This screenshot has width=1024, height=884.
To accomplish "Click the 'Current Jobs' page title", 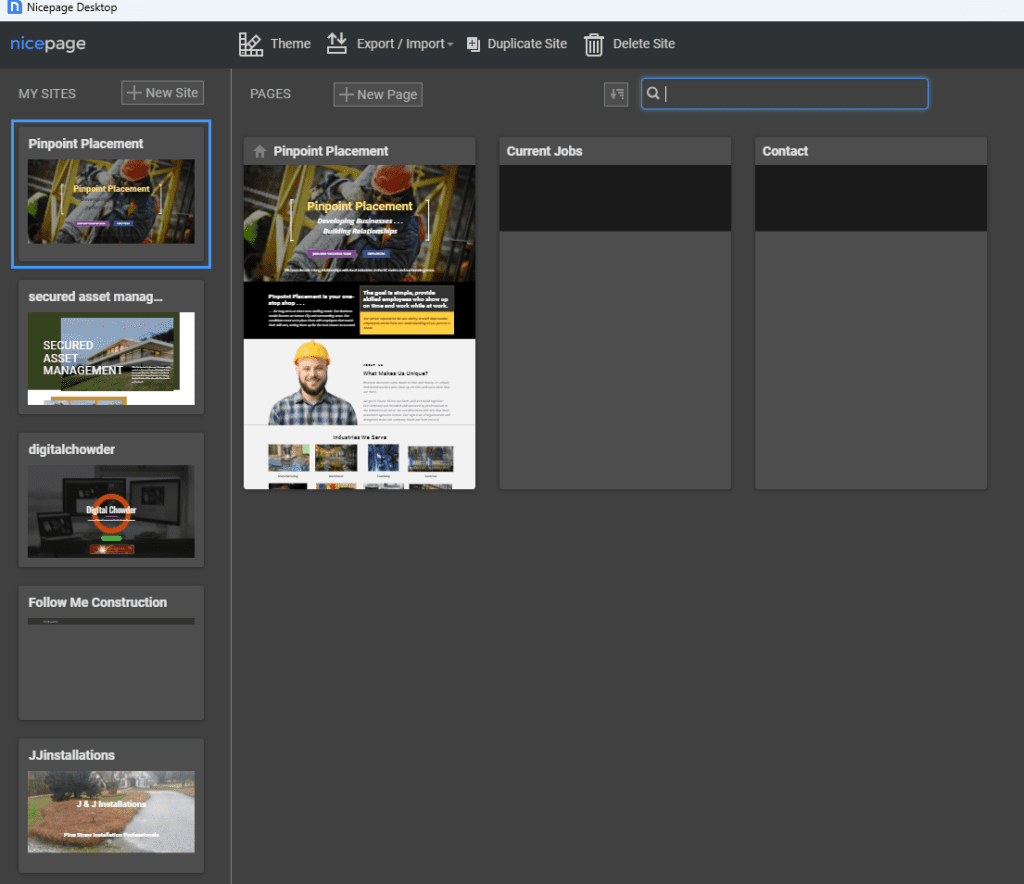I will (544, 151).
